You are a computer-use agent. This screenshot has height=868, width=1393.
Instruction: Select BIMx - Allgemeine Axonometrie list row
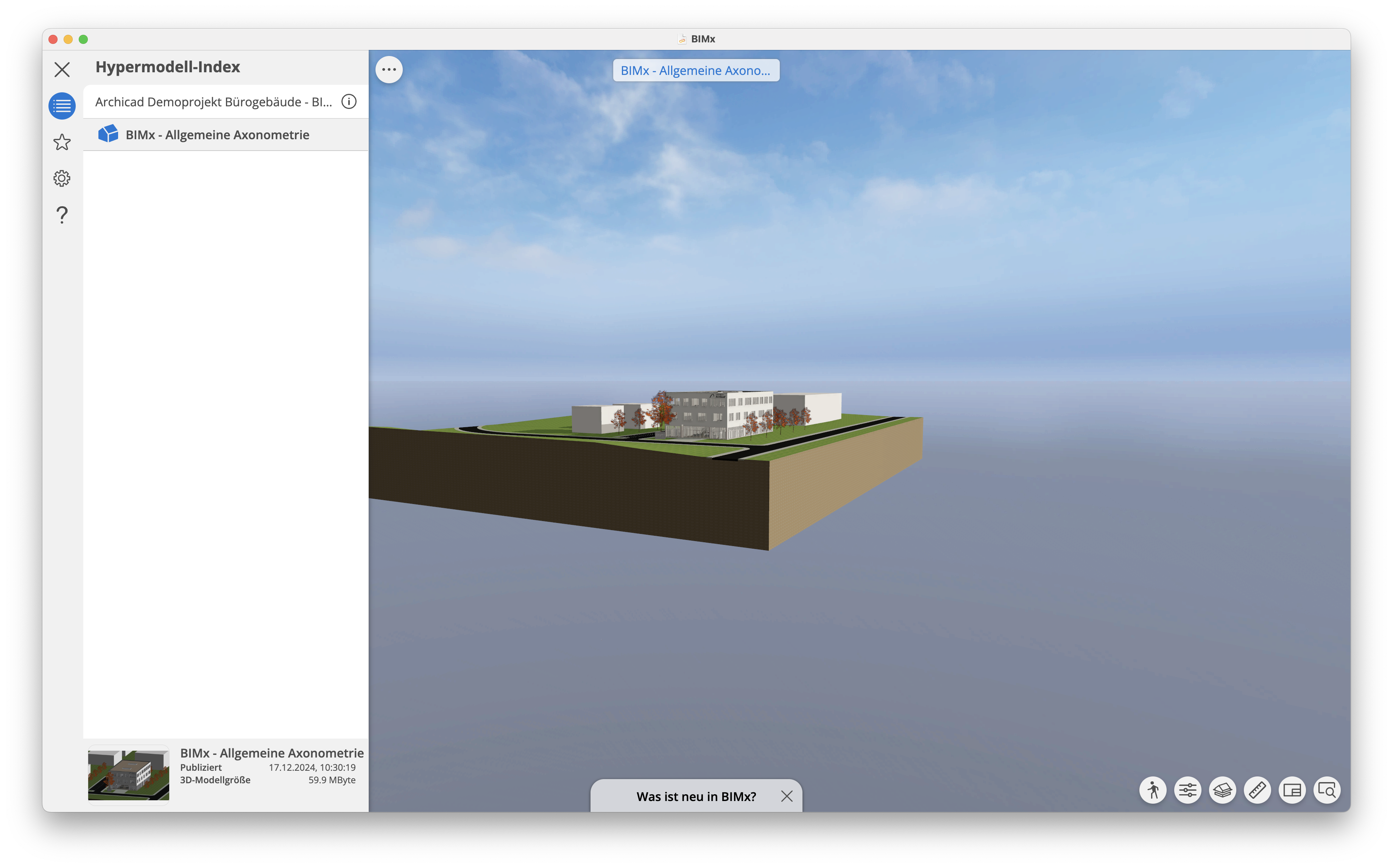coord(226,134)
